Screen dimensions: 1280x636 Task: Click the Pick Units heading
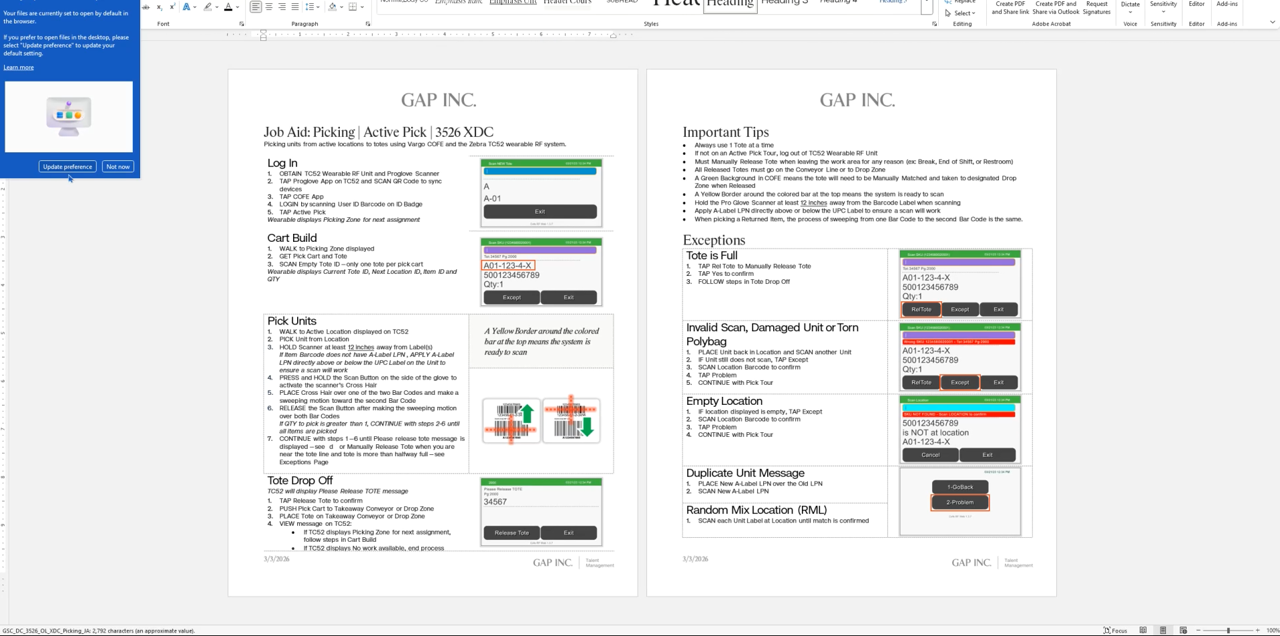click(292, 321)
